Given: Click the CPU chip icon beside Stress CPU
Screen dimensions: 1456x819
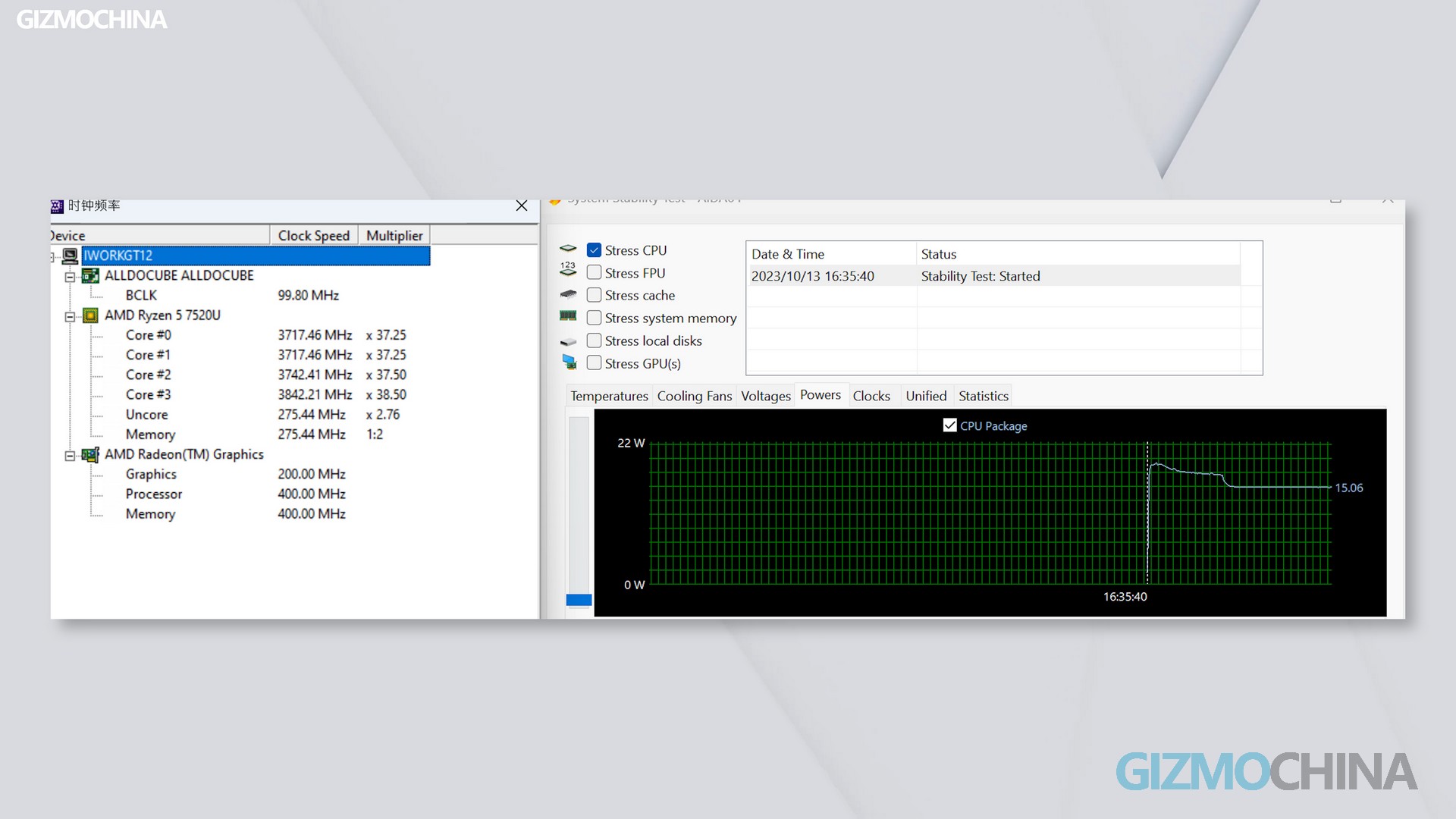Looking at the screenshot, I should click(568, 249).
